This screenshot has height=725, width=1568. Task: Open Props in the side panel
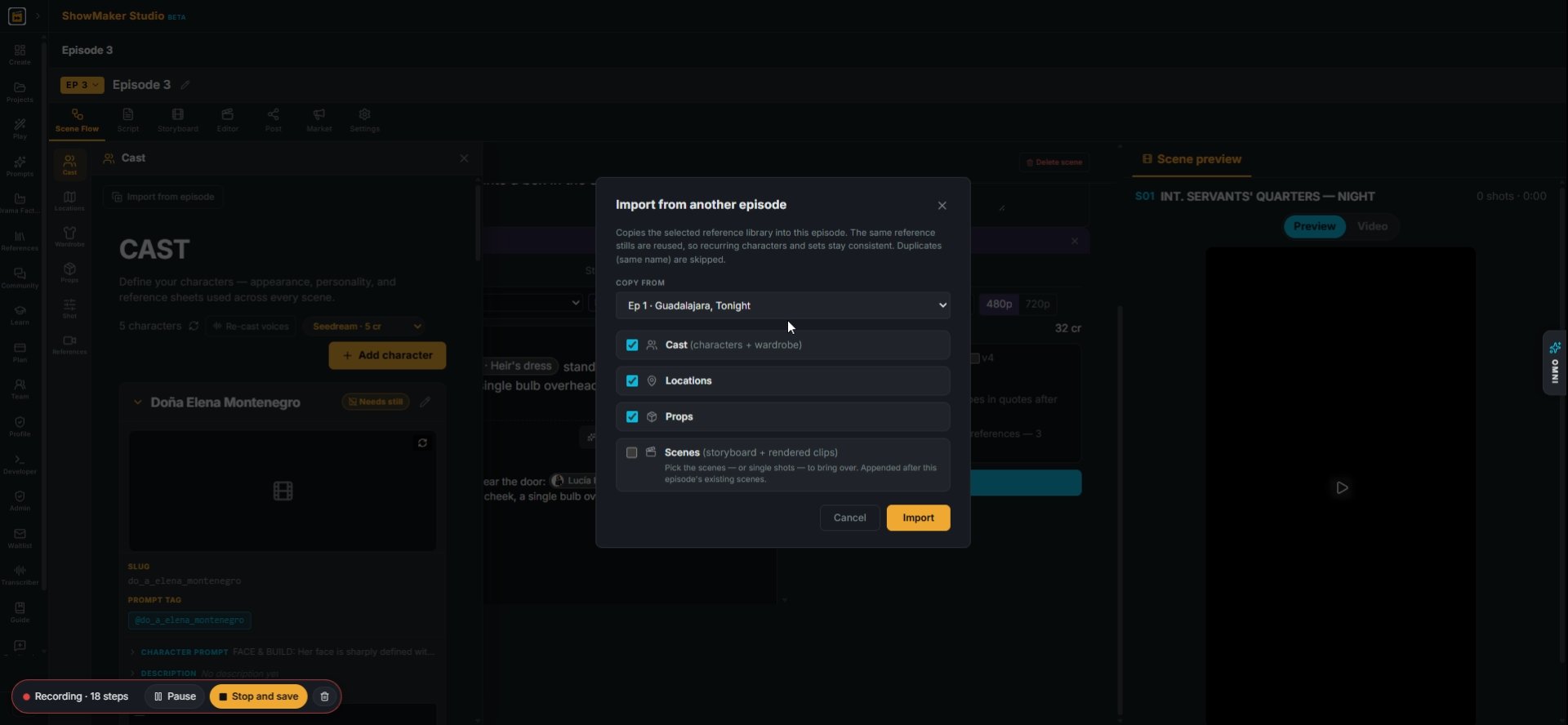click(69, 273)
